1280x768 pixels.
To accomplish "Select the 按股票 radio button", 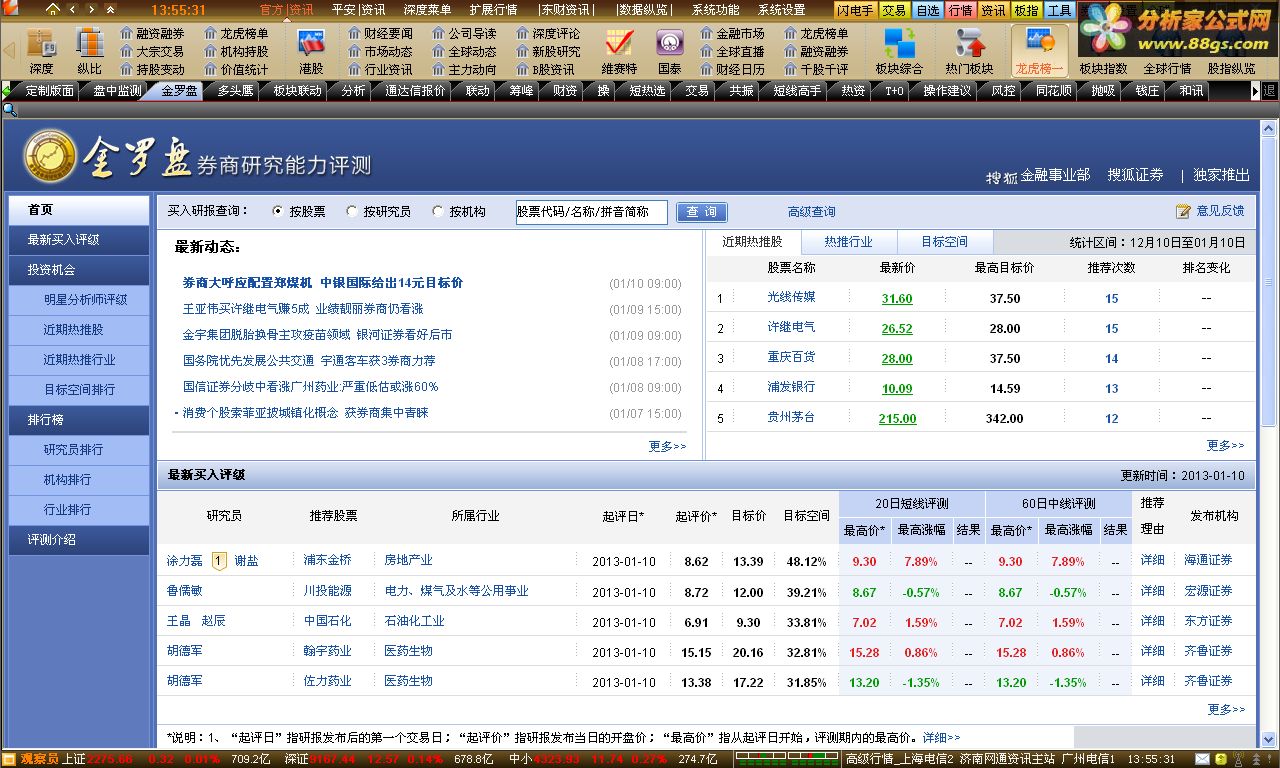I will (x=277, y=211).
